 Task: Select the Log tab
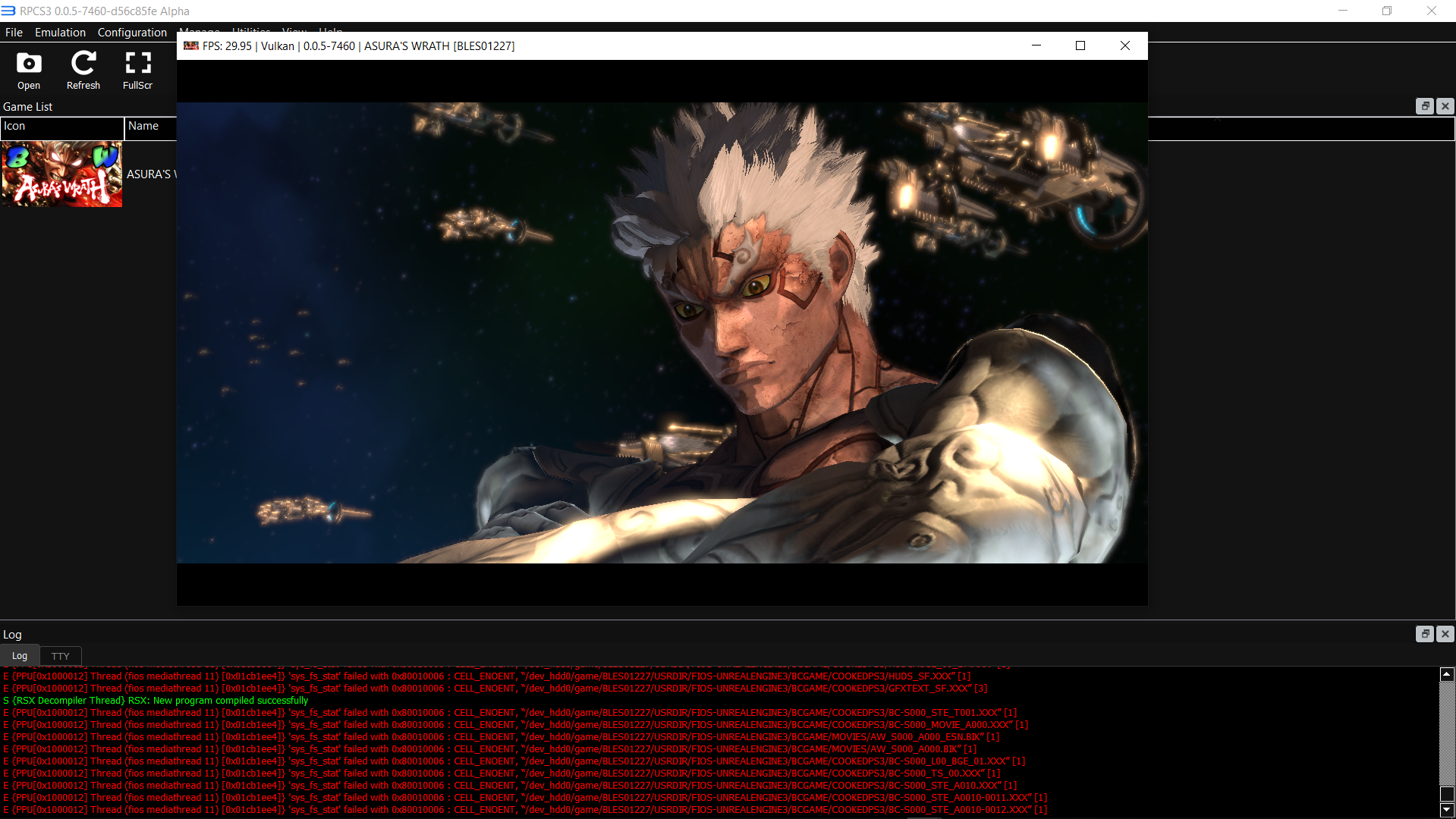[x=19, y=656]
